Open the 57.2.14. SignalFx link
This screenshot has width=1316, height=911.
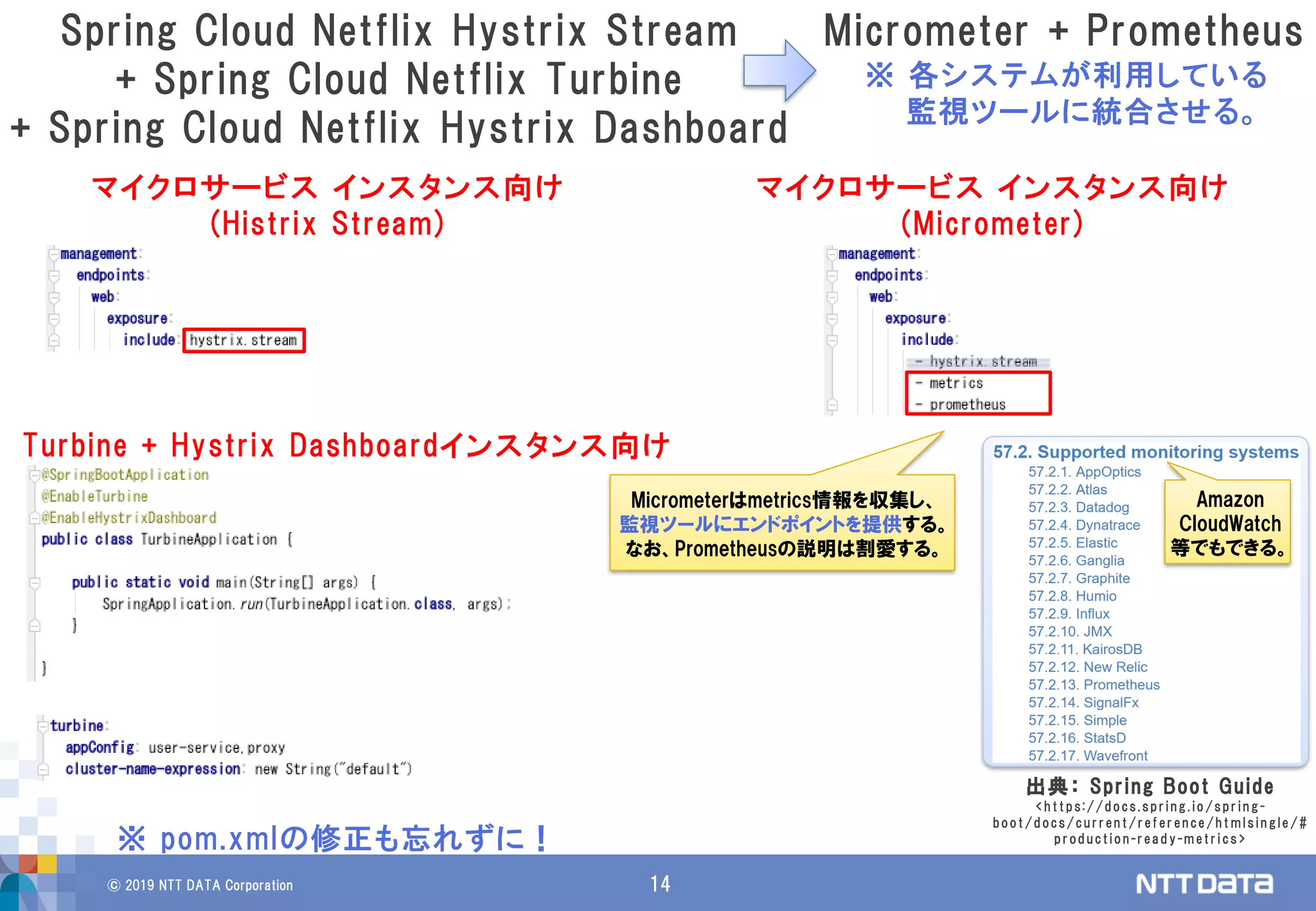[1083, 703]
